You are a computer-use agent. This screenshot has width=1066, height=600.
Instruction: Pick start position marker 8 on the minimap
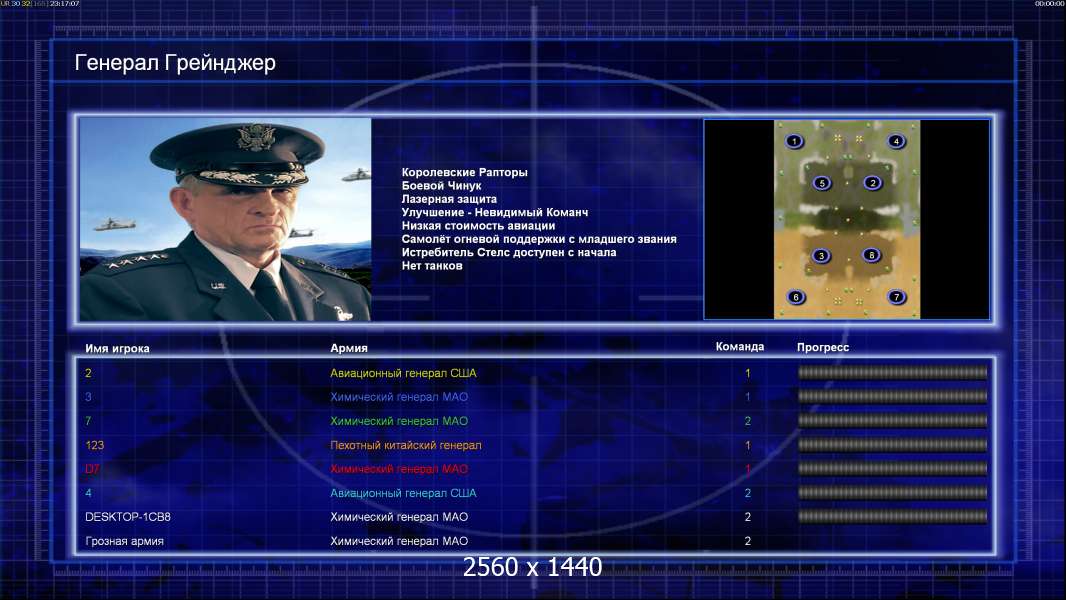coord(872,255)
